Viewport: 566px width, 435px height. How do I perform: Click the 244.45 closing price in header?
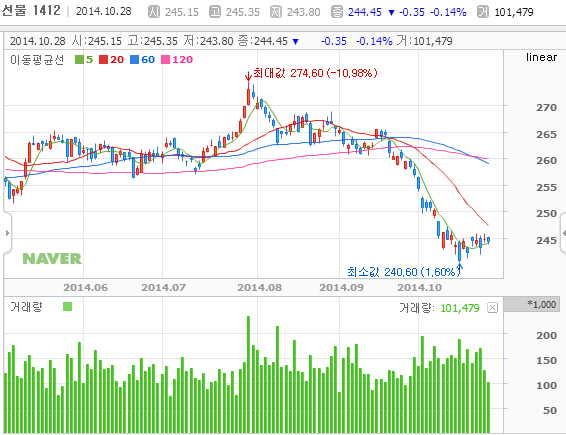[x=365, y=12]
